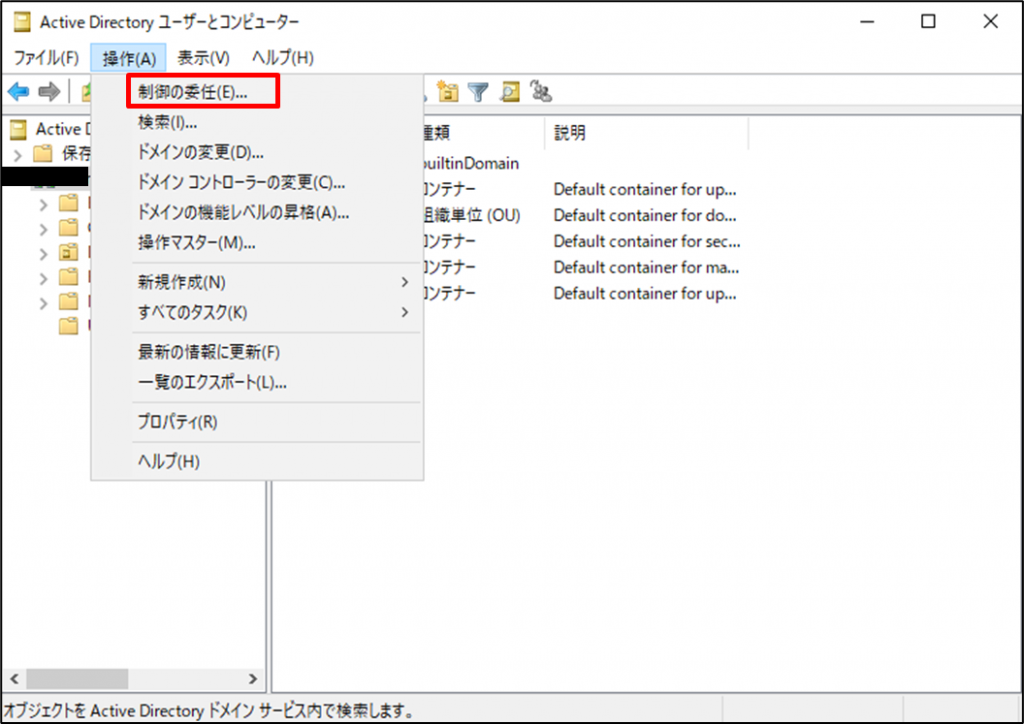Select the builtinDomain row
Viewport: 1024px width, 724px height.
click(x=472, y=163)
